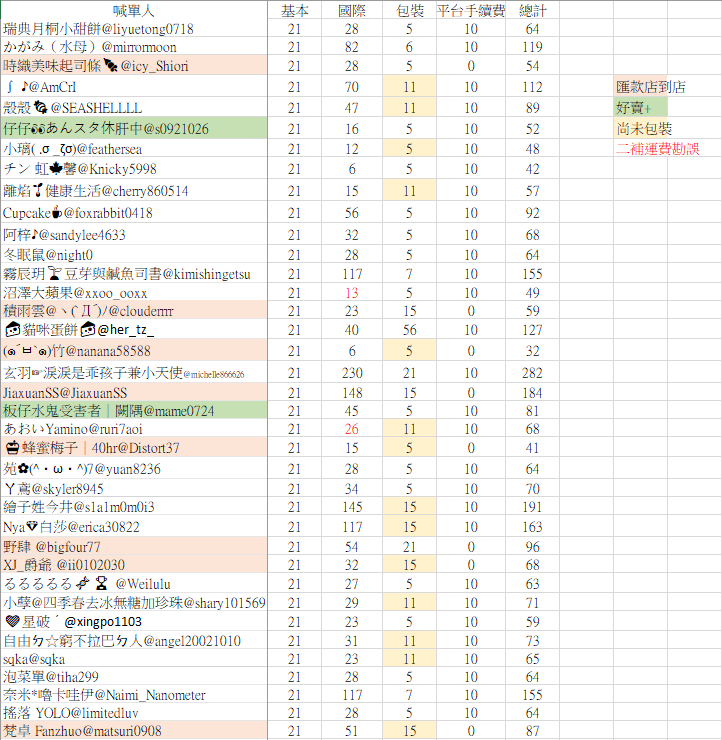The image size is (722, 740).
Task: Select the 平台手續費 column header
Action: coord(470,10)
